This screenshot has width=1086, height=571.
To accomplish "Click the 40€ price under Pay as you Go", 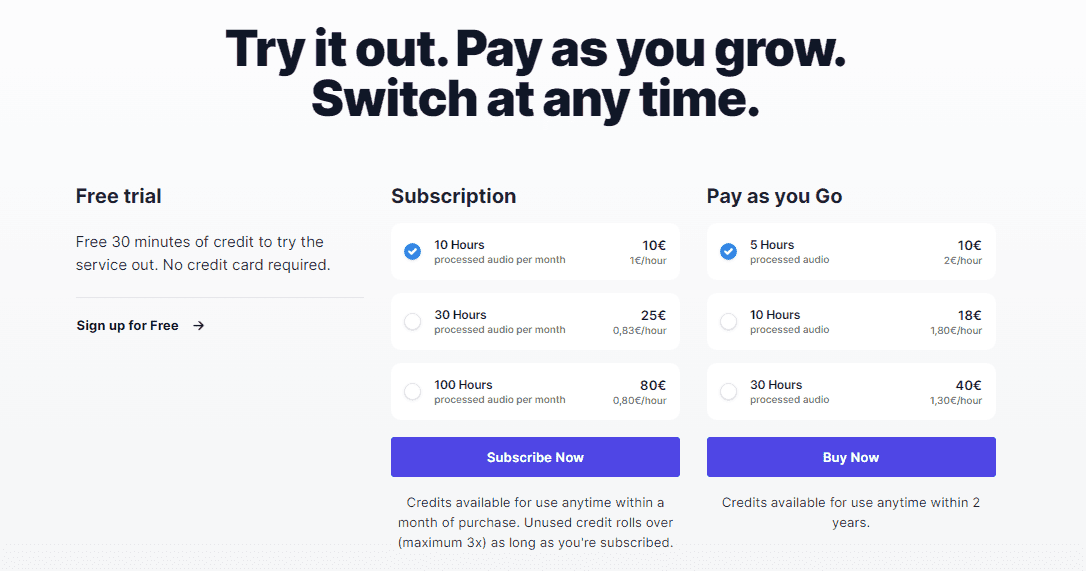I will (x=969, y=385).
